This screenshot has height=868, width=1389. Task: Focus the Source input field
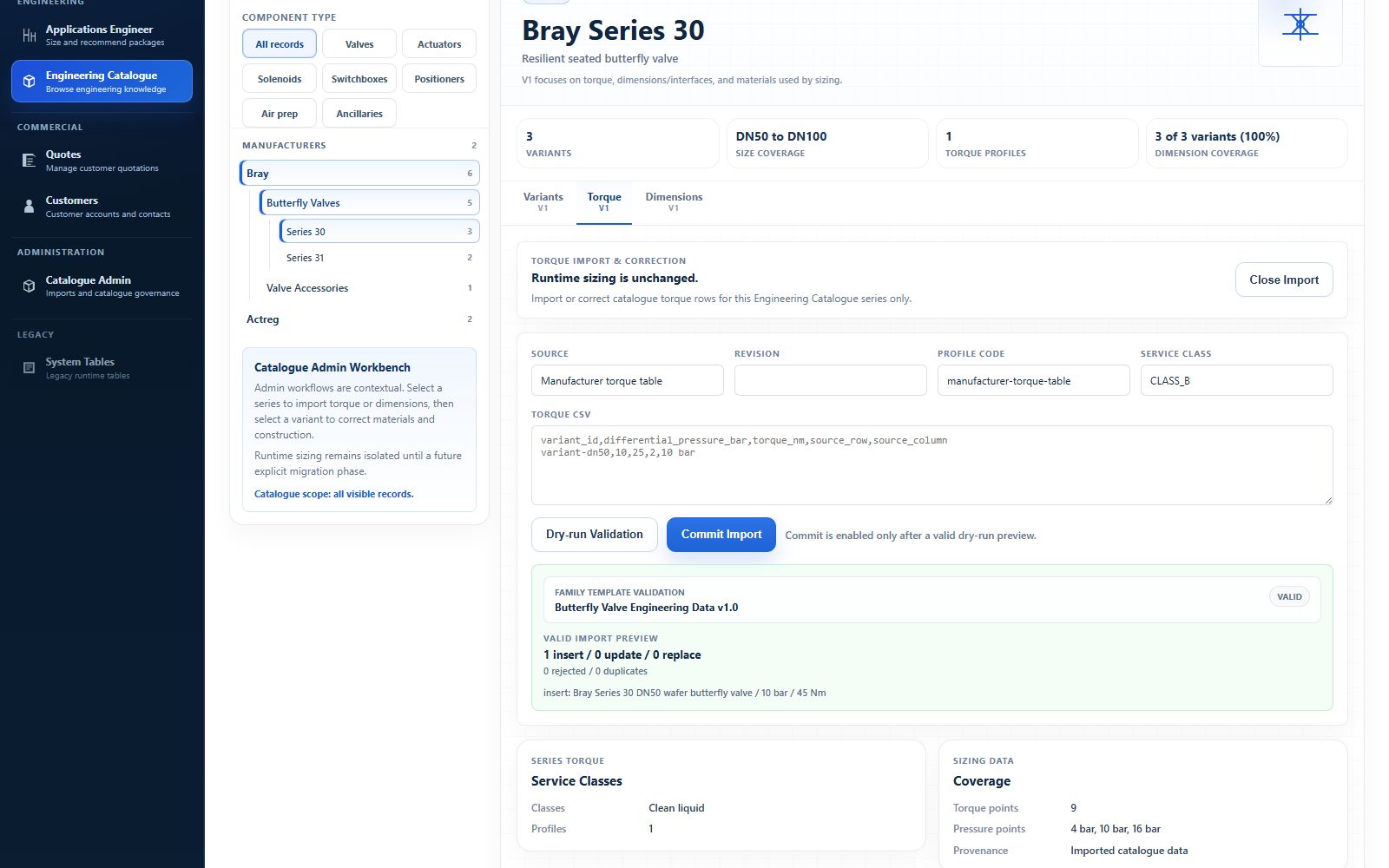(x=628, y=380)
